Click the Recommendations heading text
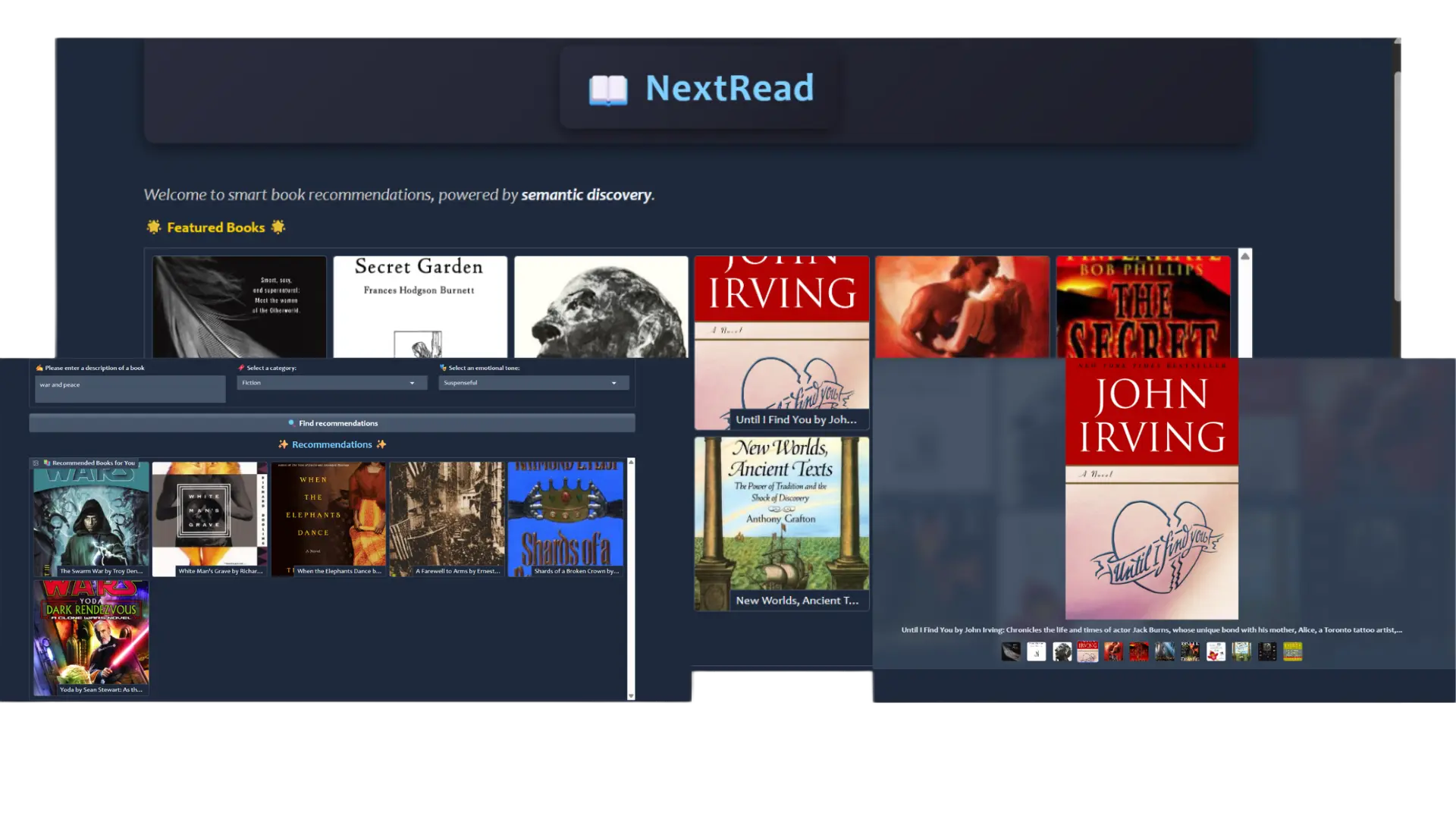The height and width of the screenshot is (819, 1456). (x=332, y=444)
